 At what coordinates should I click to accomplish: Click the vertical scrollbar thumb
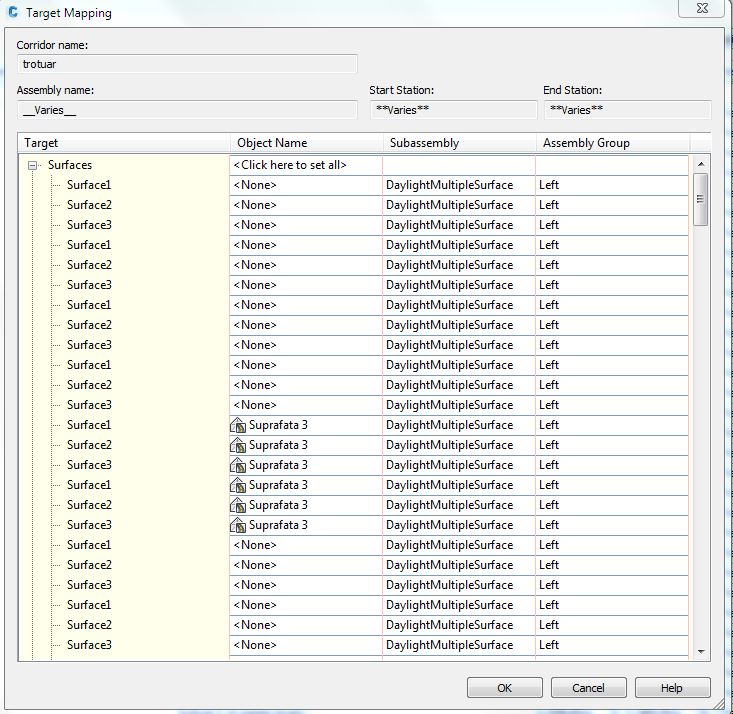coord(700,199)
